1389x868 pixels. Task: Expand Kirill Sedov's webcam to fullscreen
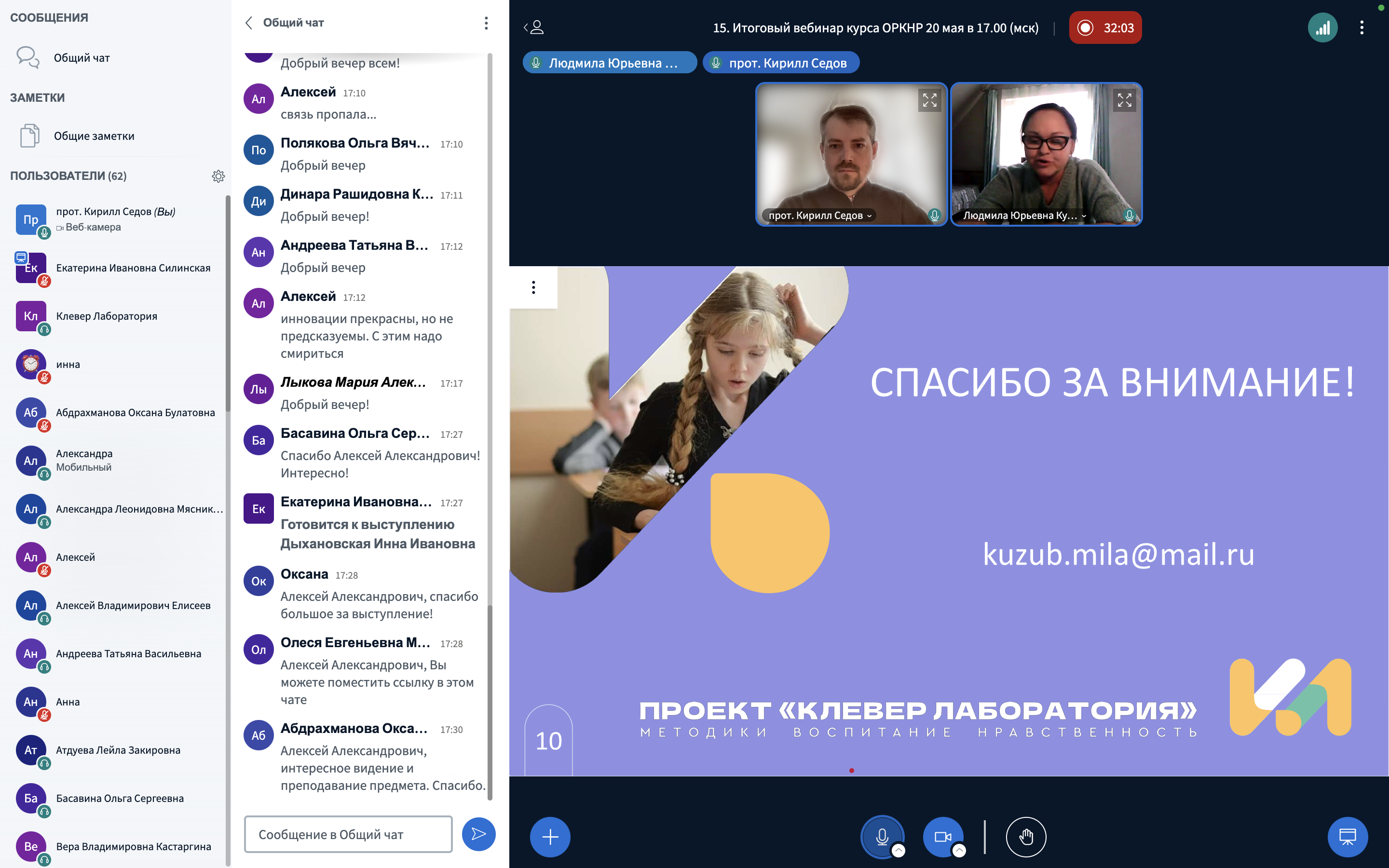click(929, 100)
